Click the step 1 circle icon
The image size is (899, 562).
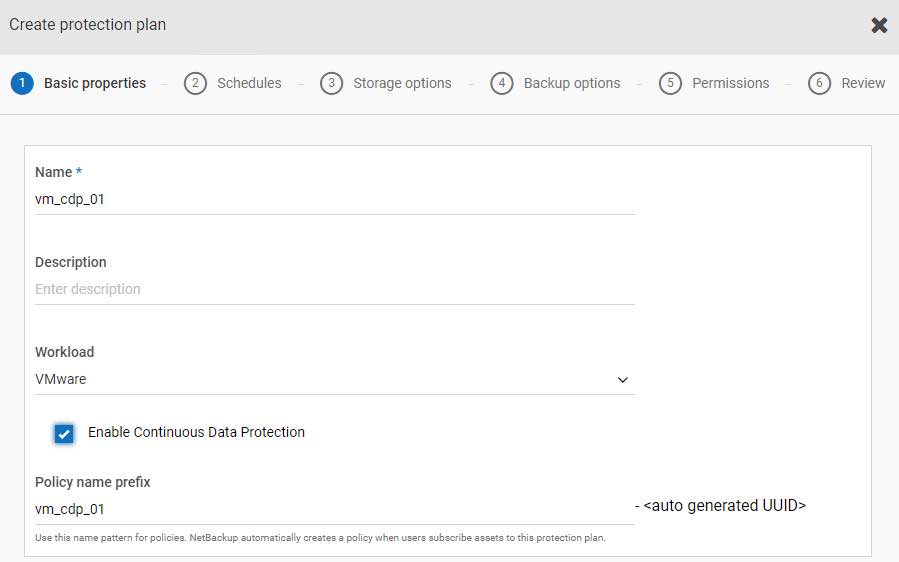coord(22,83)
